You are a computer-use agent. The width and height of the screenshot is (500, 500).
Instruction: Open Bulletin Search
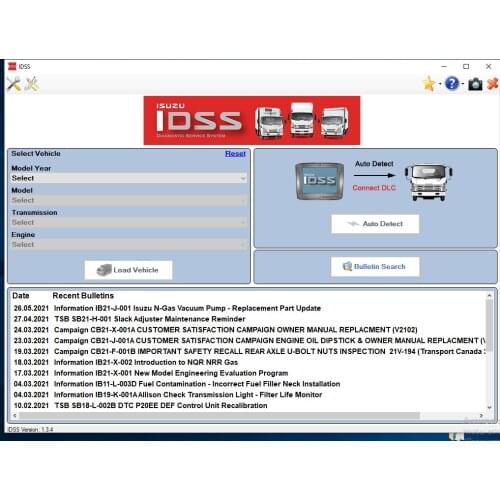375,266
